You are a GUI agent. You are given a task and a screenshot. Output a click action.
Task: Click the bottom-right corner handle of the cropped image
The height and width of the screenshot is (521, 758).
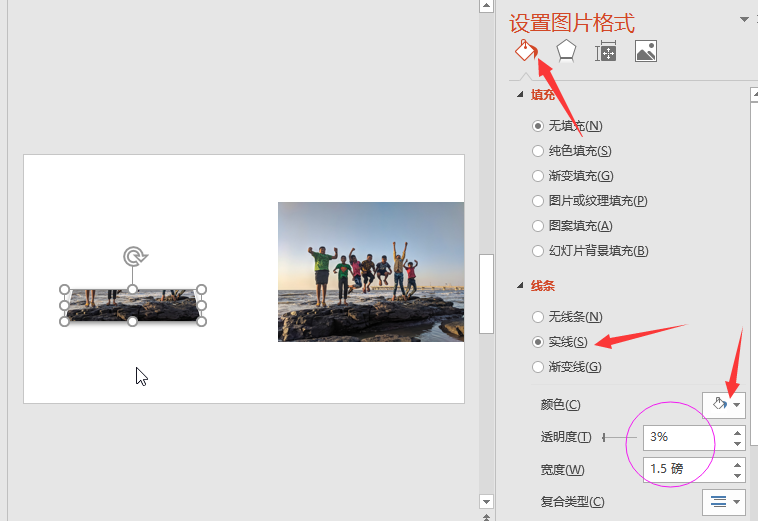[x=202, y=321]
